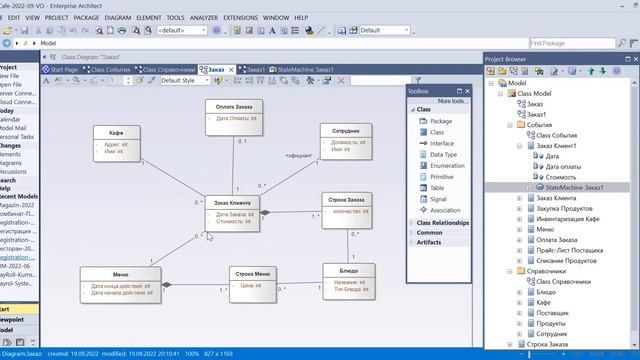Screen dimensions: 640x360
Task: Click the font 'A' icon in diagram toolbar
Action: pos(46,81)
